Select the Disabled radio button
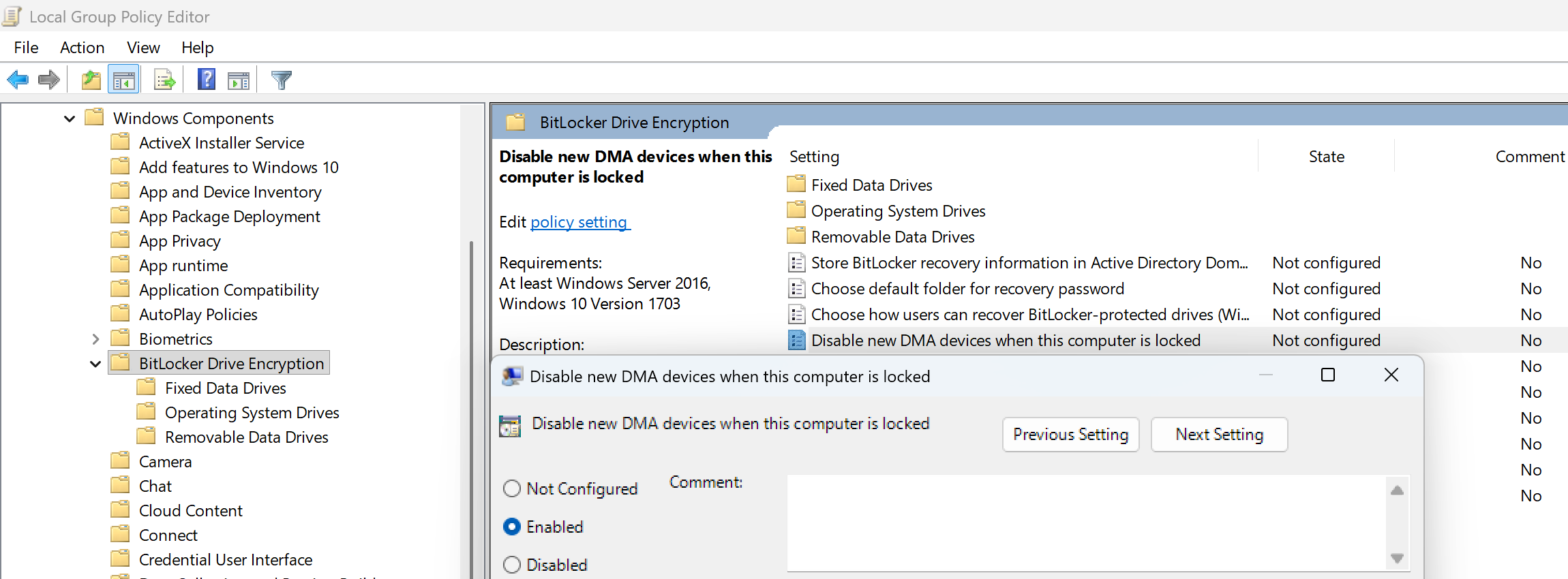Screen dimensions: 1568x579 [511, 565]
